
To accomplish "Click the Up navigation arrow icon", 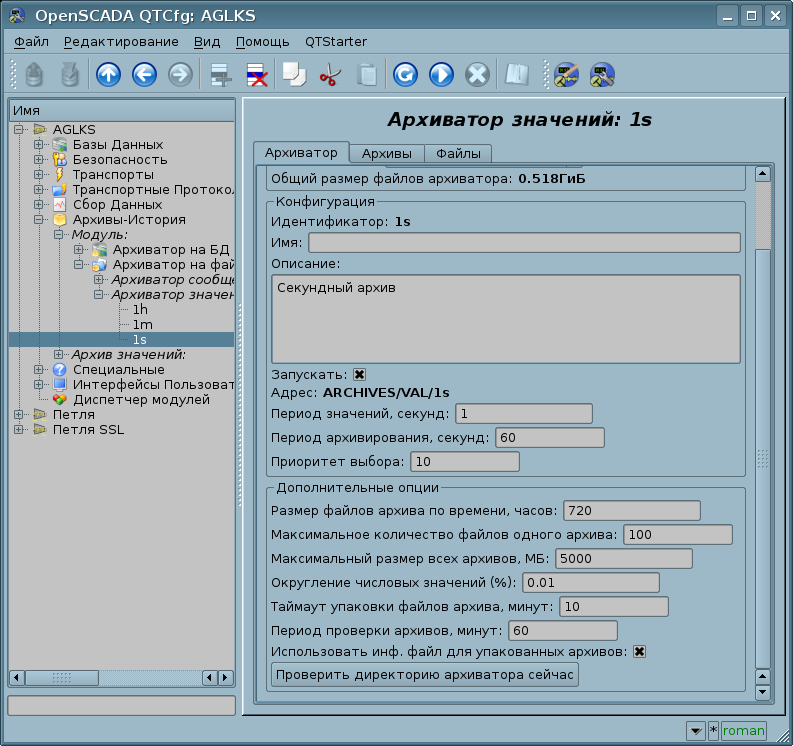I will (107, 74).
